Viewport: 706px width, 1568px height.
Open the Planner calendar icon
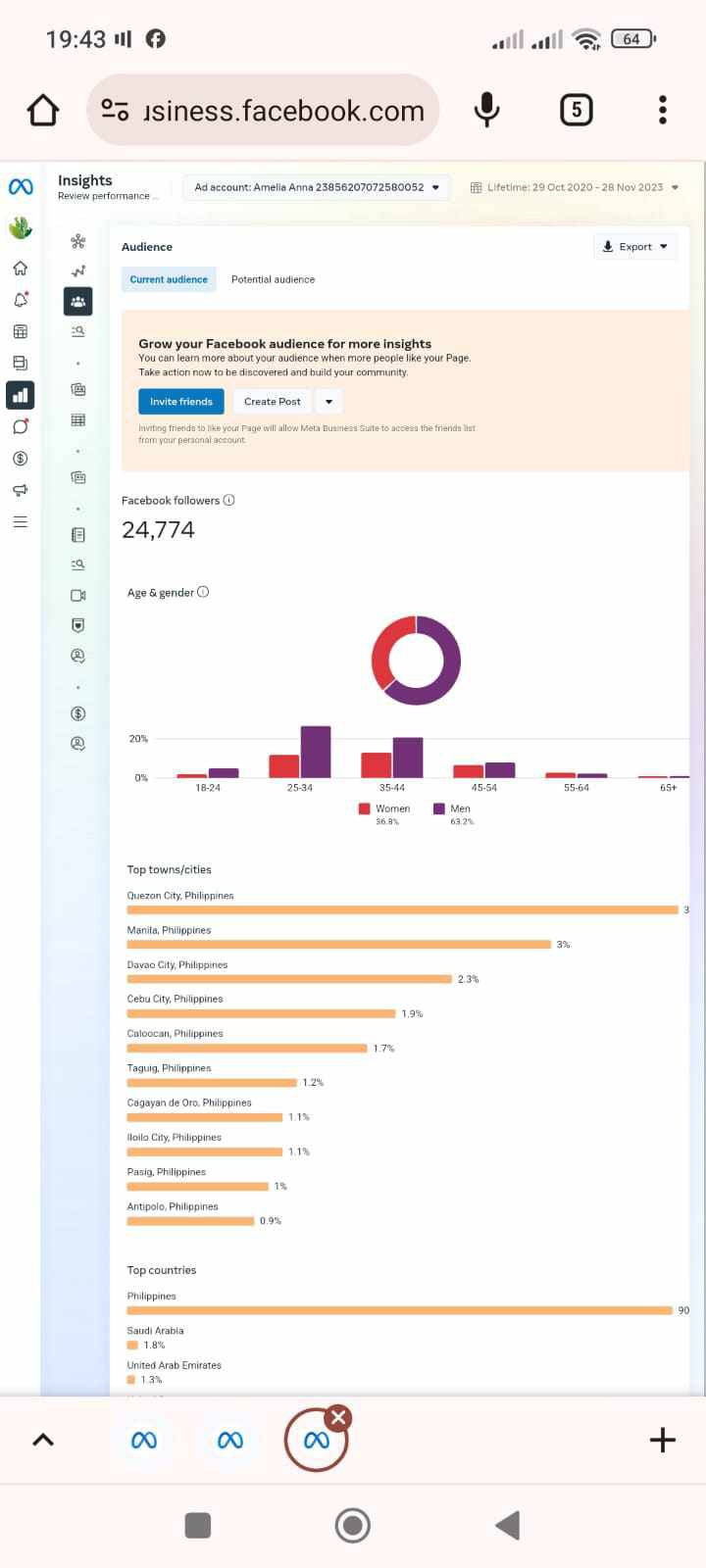point(20,331)
